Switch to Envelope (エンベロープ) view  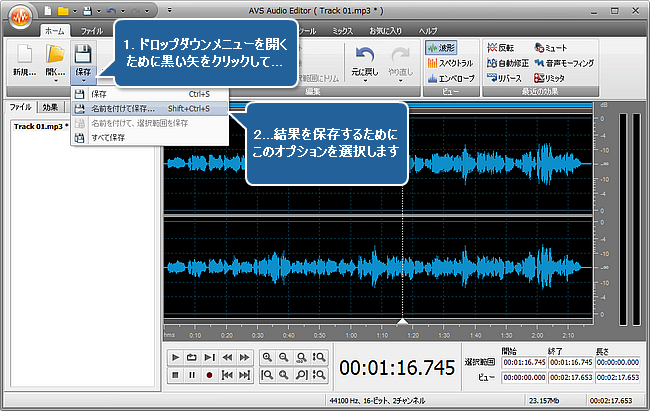pos(450,77)
